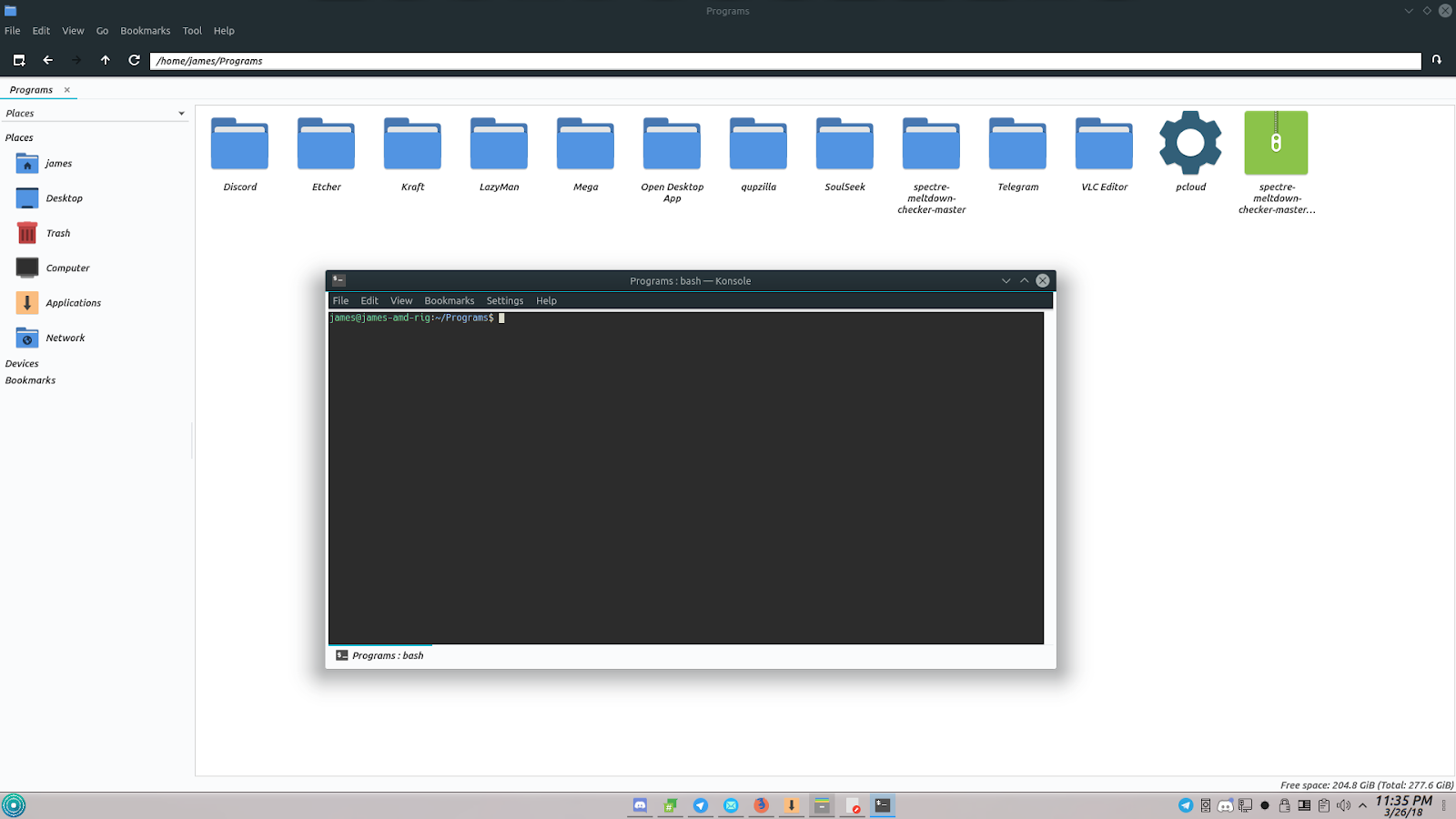
Task: Open the volume control in system tray
Action: (x=1345, y=805)
